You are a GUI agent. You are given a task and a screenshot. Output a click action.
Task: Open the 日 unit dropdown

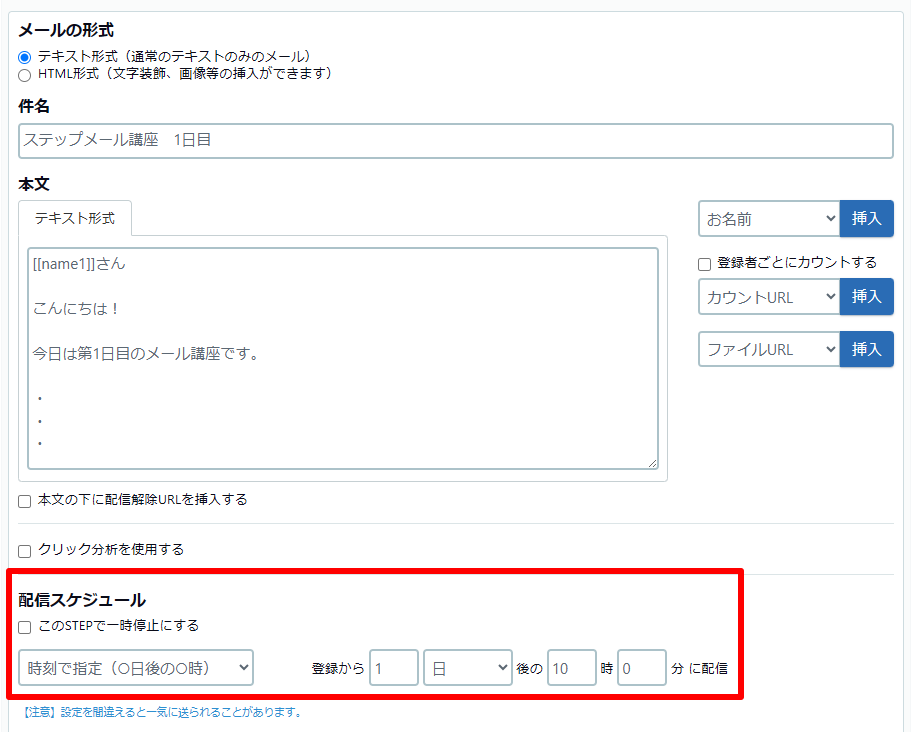coord(467,668)
